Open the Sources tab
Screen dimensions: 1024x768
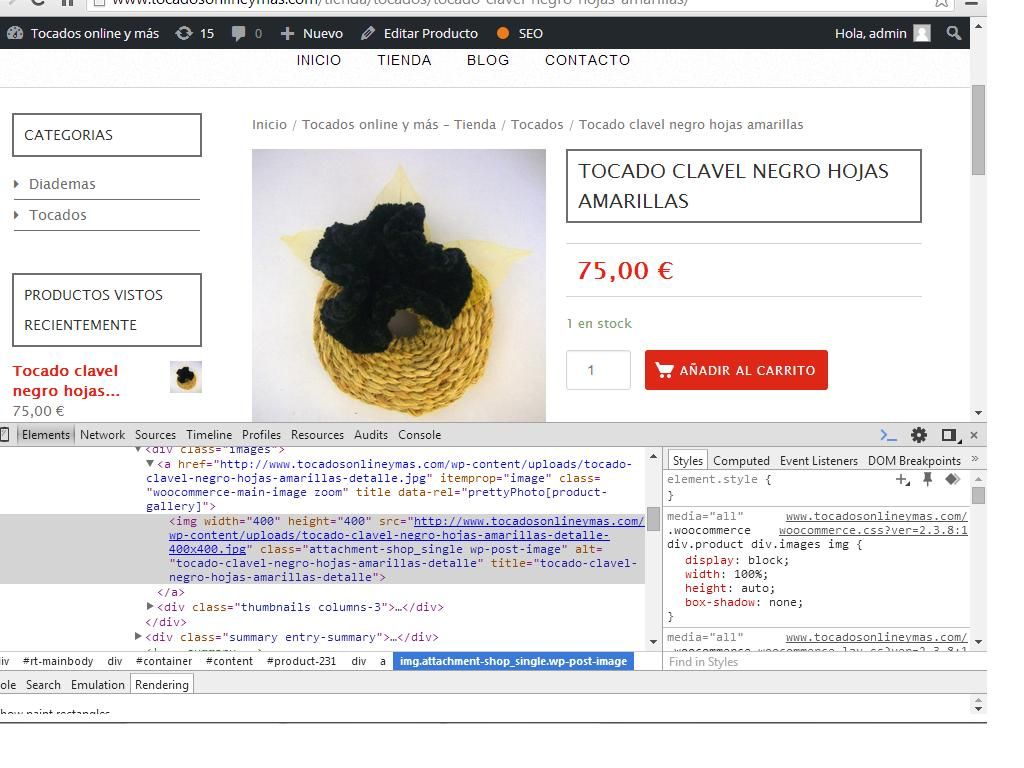tap(155, 435)
